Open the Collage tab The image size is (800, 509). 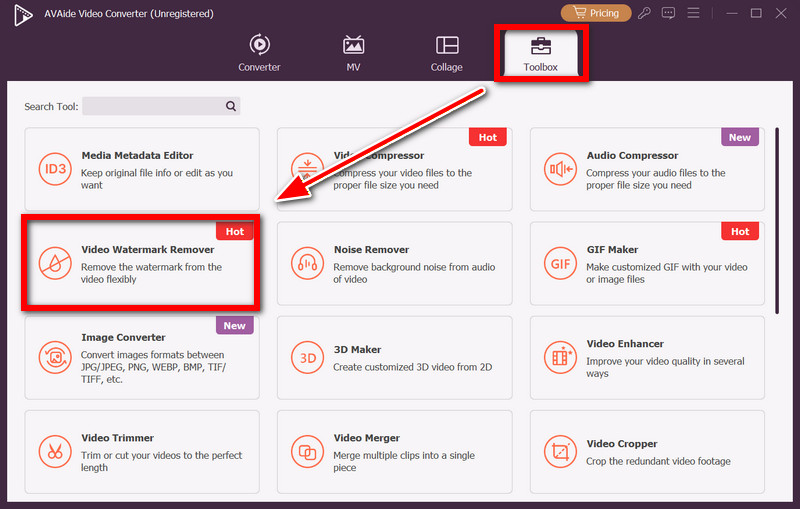447,54
